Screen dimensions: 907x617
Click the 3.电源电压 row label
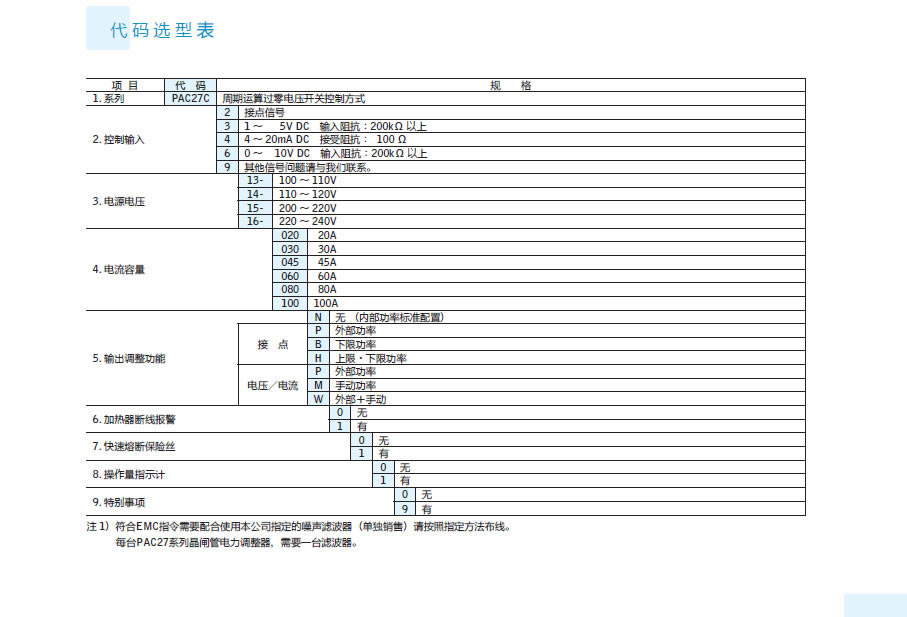tap(119, 201)
